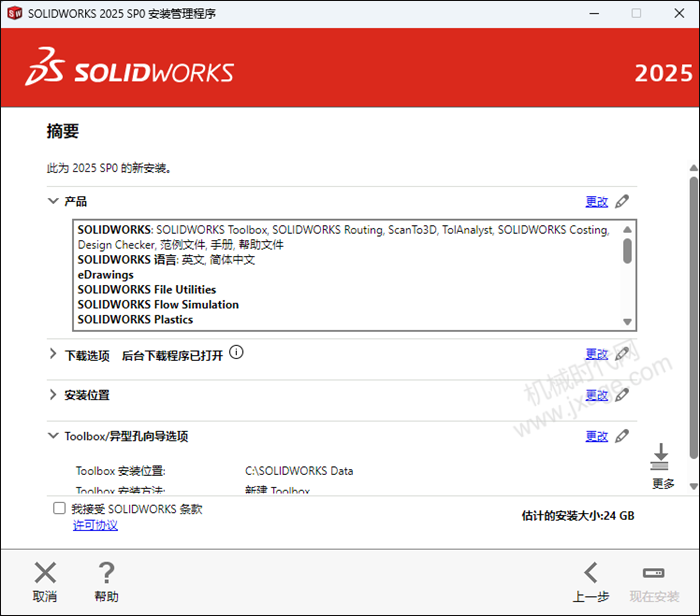
Task: Click the products list scroll-down arrow
Action: (627, 322)
